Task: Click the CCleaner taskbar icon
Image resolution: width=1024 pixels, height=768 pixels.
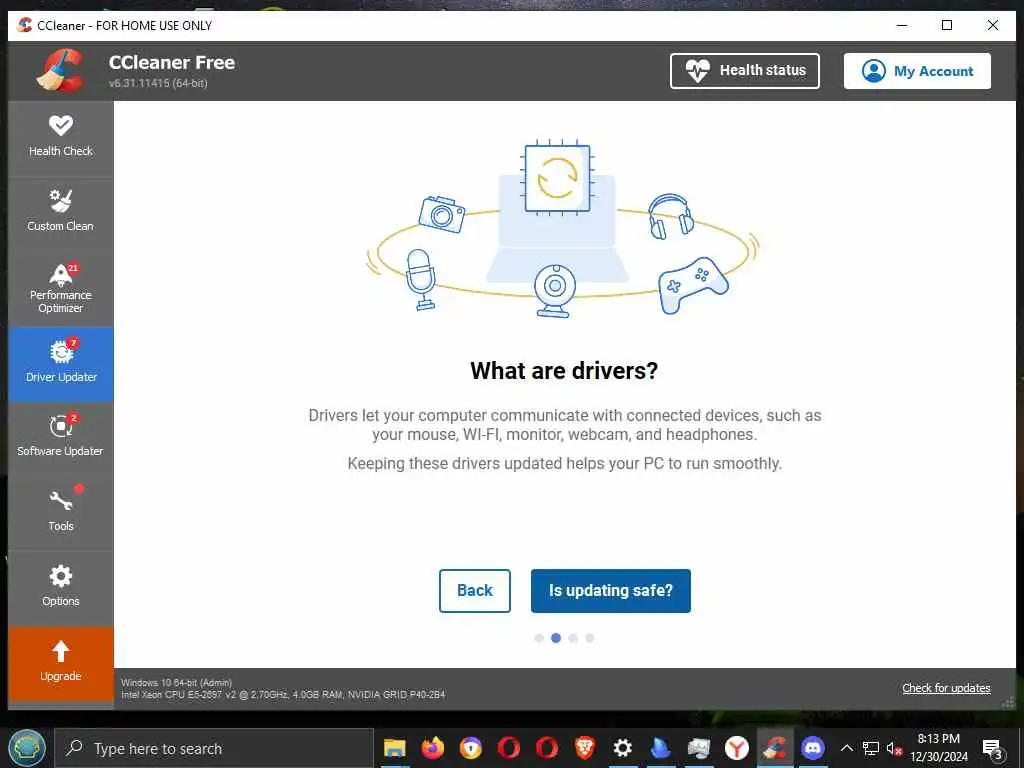Action: pyautogui.click(x=775, y=748)
